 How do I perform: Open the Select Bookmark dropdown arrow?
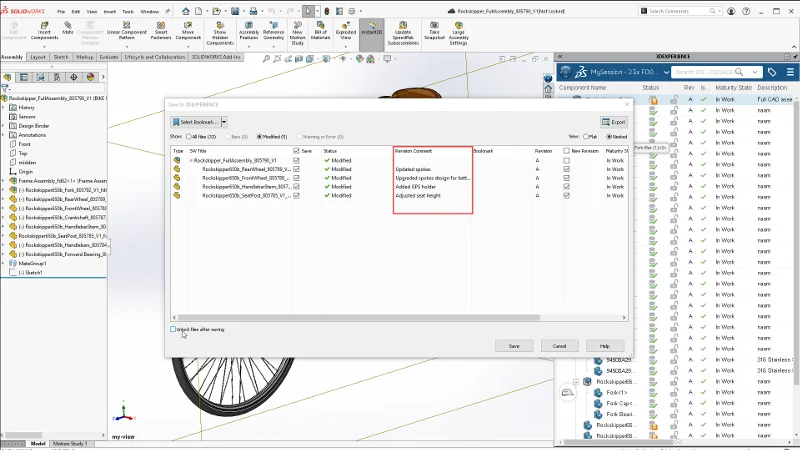point(225,121)
